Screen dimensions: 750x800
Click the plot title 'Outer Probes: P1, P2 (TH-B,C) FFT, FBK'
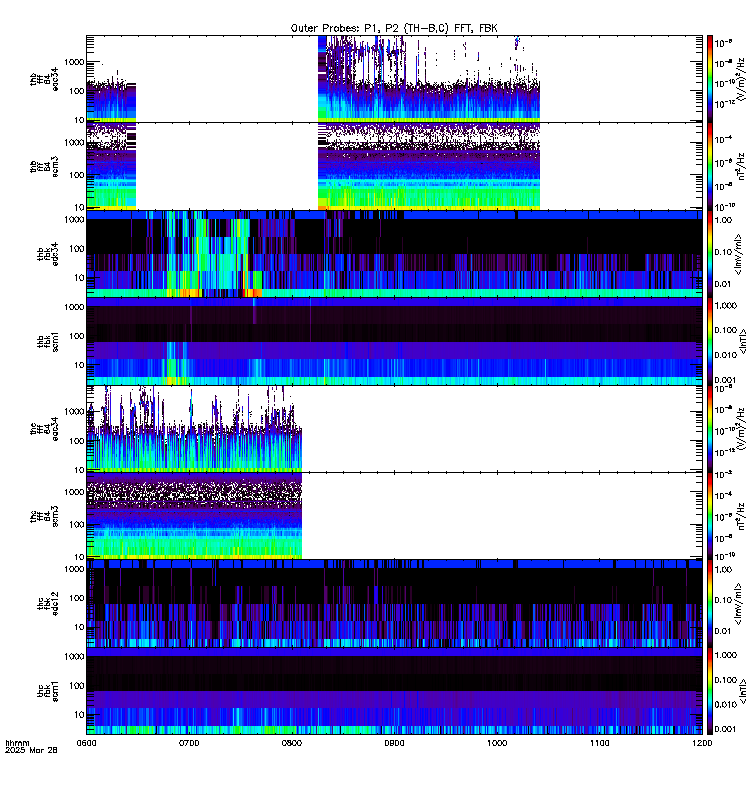click(394, 29)
